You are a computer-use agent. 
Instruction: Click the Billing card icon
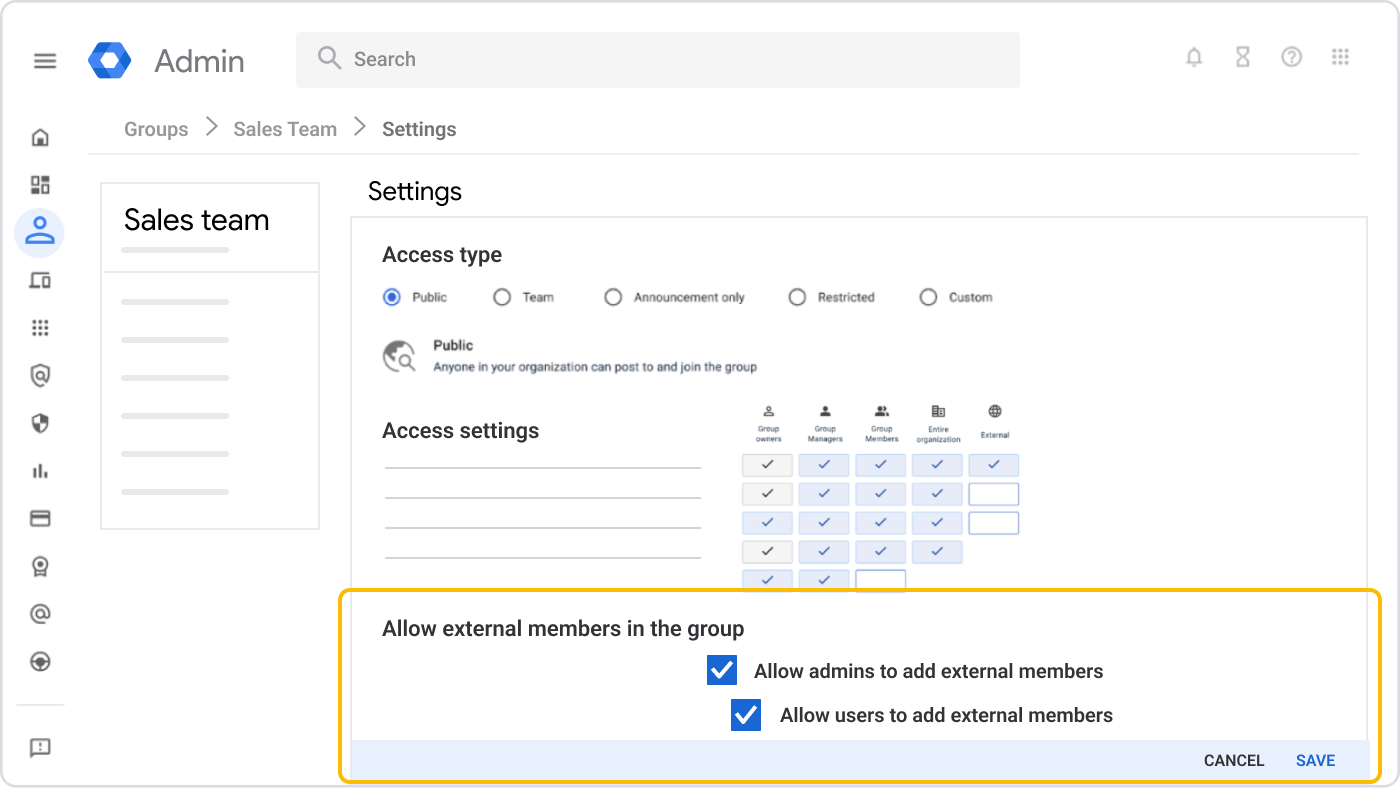40,519
